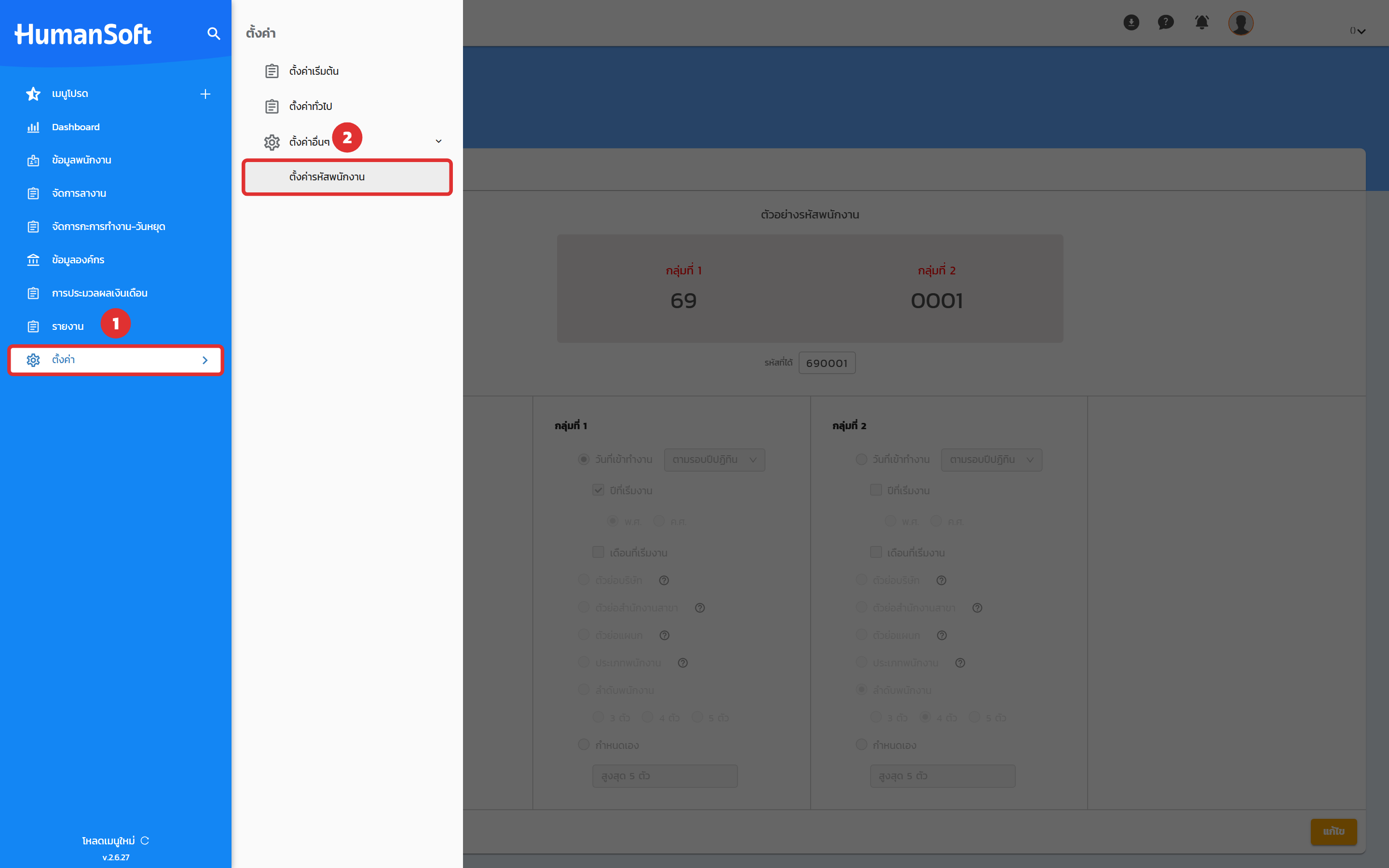Viewport: 1389px width, 868px height.
Task: Select วันที่เข้าทำงาน radio in กลุ่มที่ 1
Action: (x=584, y=459)
